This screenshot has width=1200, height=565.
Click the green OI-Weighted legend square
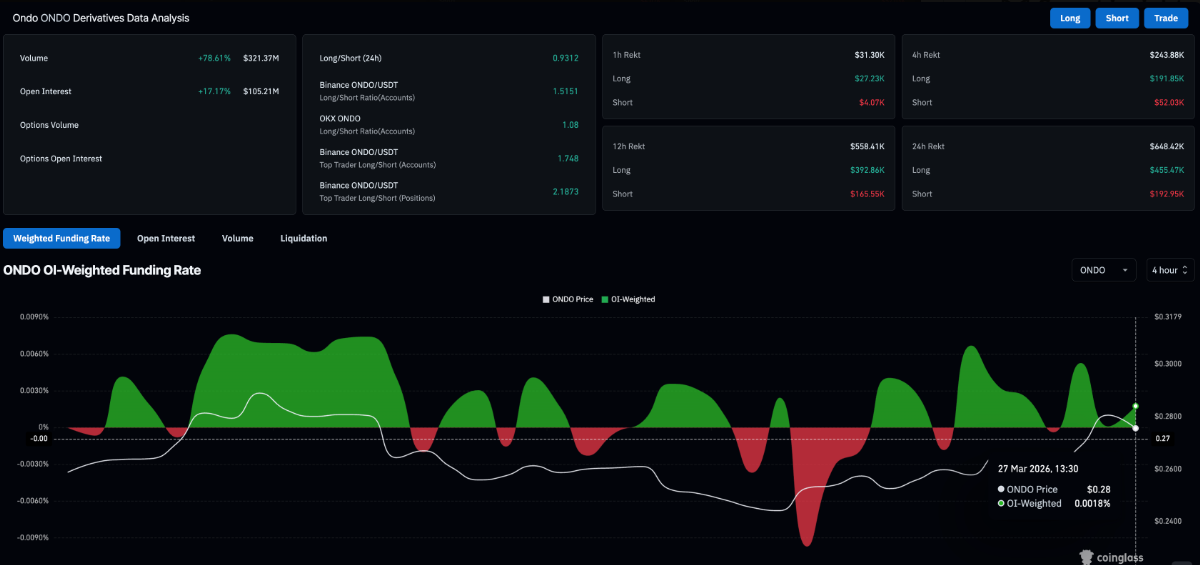(x=605, y=299)
